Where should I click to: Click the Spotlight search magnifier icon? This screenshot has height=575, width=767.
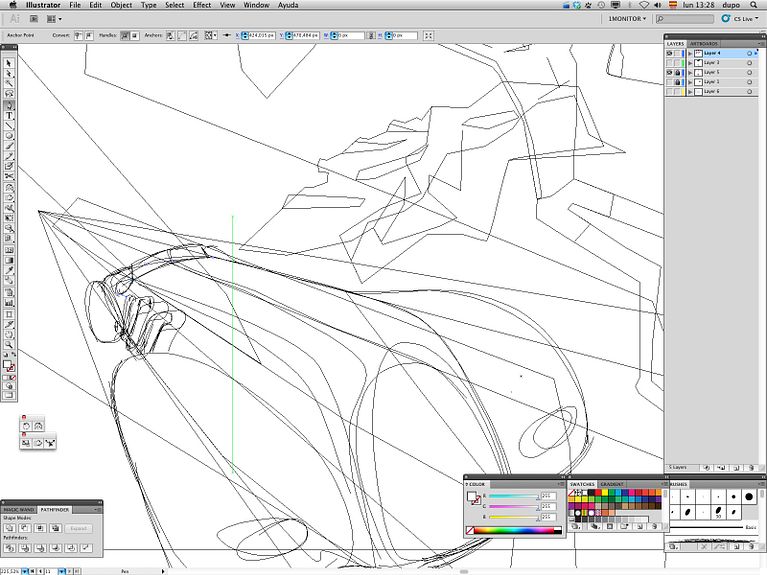[755, 5]
